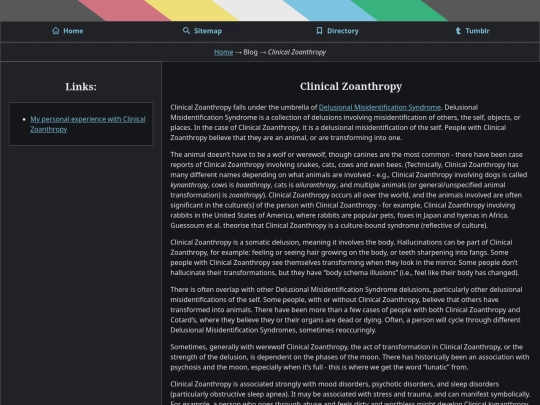Image resolution: width=540 pixels, height=405 pixels.
Task: Click the paragraph starting 'The animal doesn't have'
Action: [349, 190]
